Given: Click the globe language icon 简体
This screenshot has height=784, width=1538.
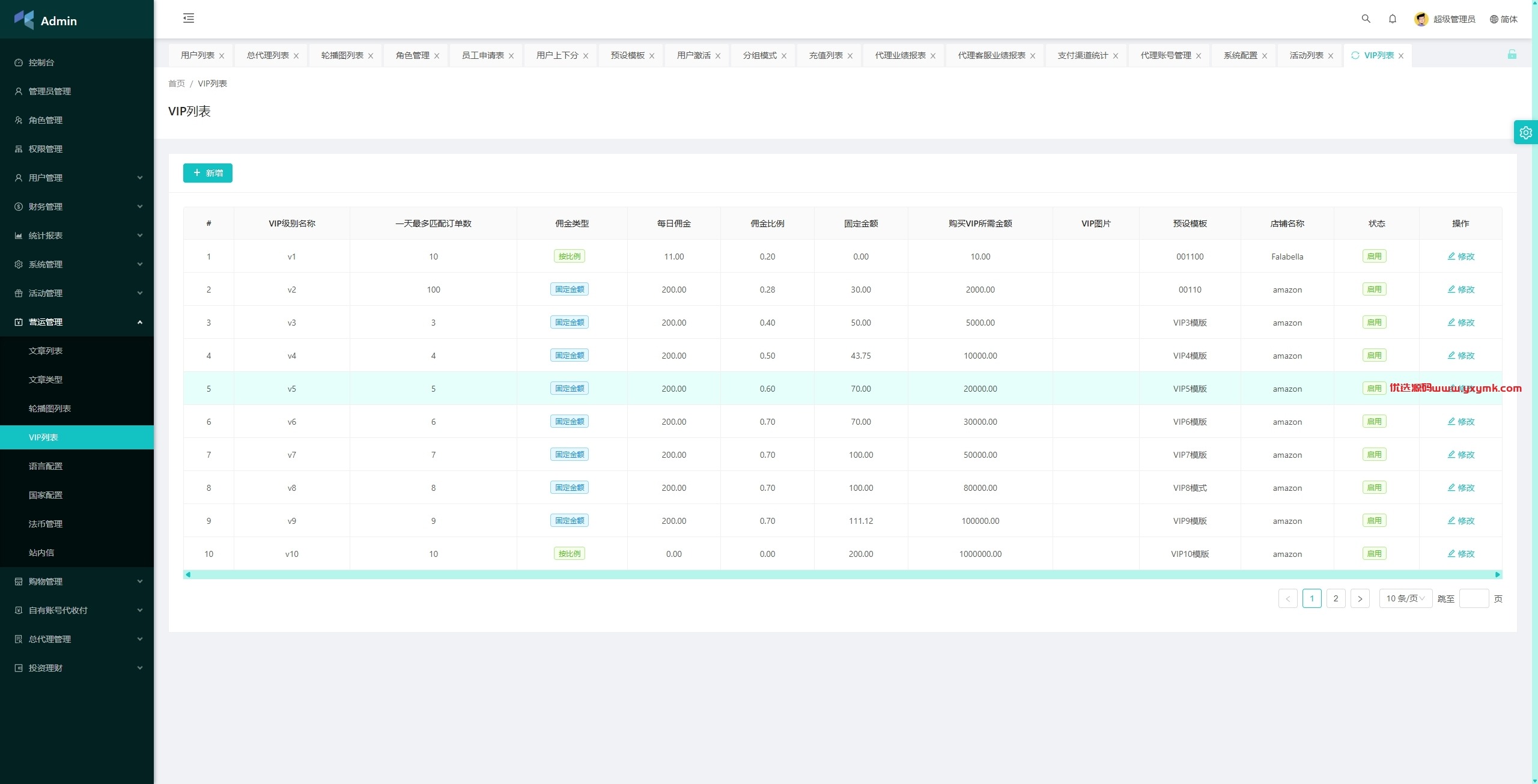Looking at the screenshot, I should coord(1503,19).
